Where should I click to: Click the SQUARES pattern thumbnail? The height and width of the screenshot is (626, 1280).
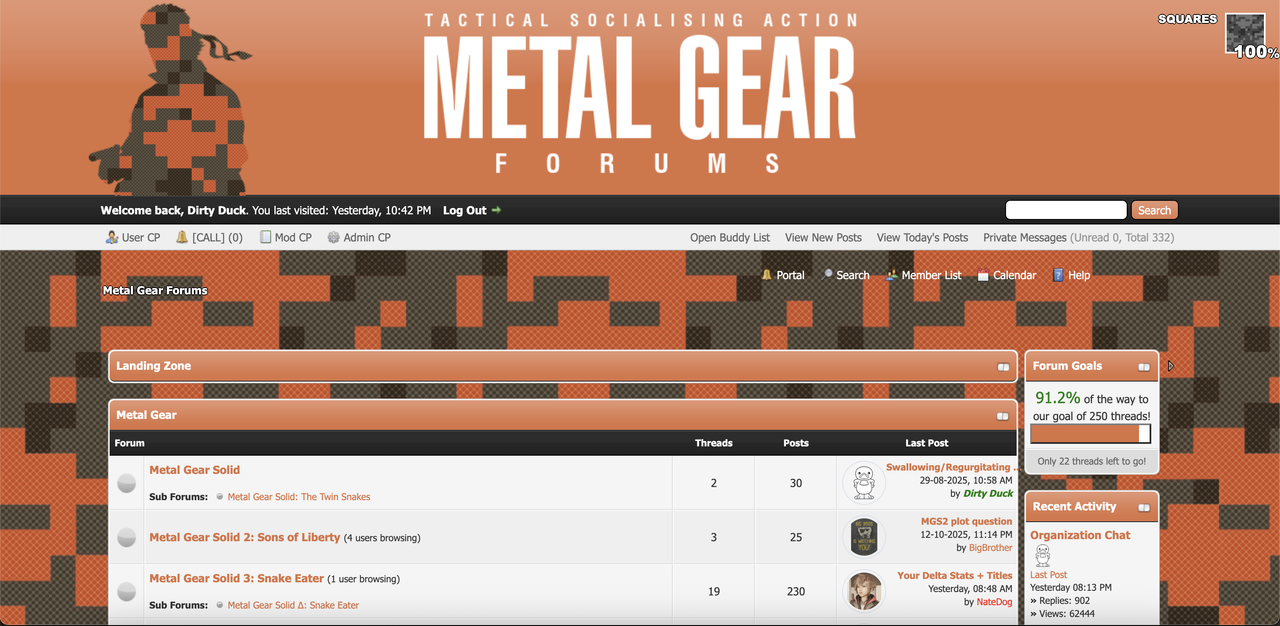(x=1246, y=33)
